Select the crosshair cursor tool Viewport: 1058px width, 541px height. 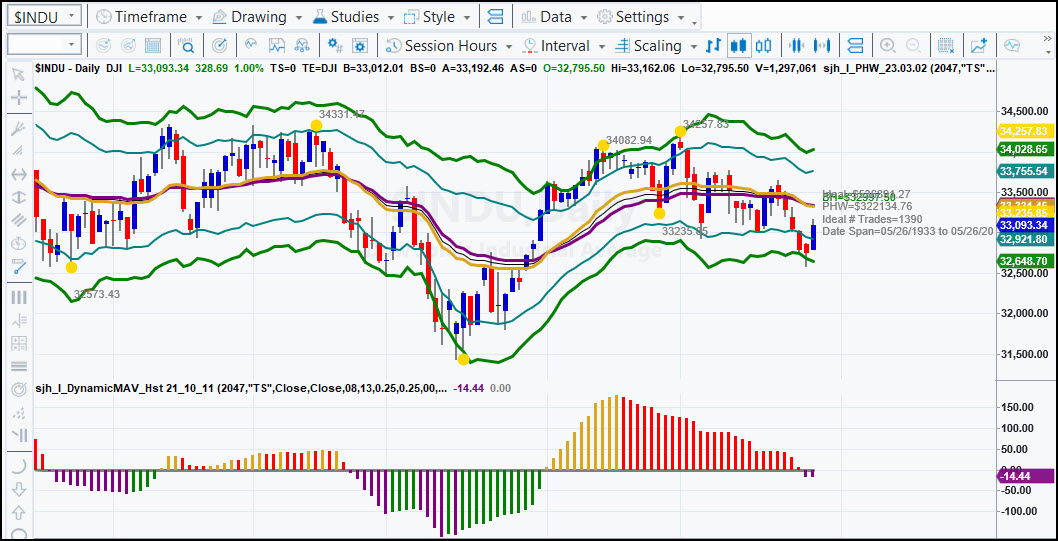point(18,98)
